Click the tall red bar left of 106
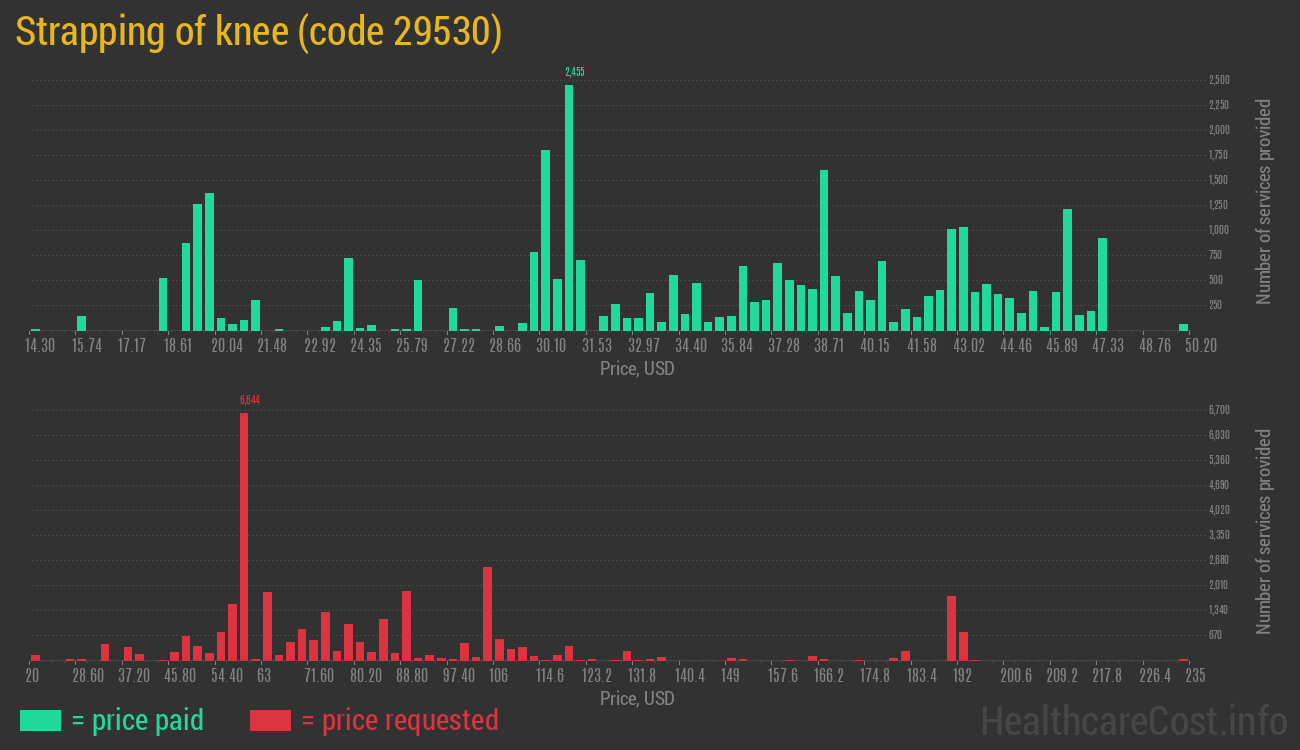This screenshot has width=1300, height=750. tap(487, 613)
